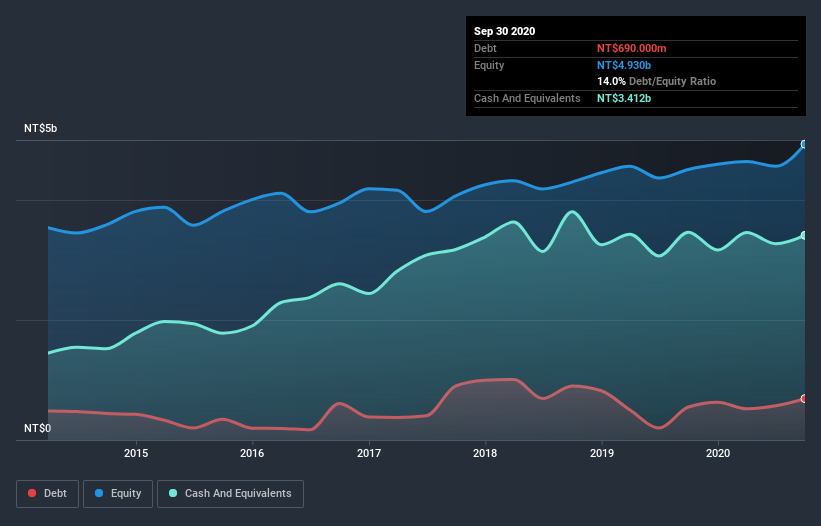
Task: Click the 2018 x-axis label
Action: [x=485, y=453]
